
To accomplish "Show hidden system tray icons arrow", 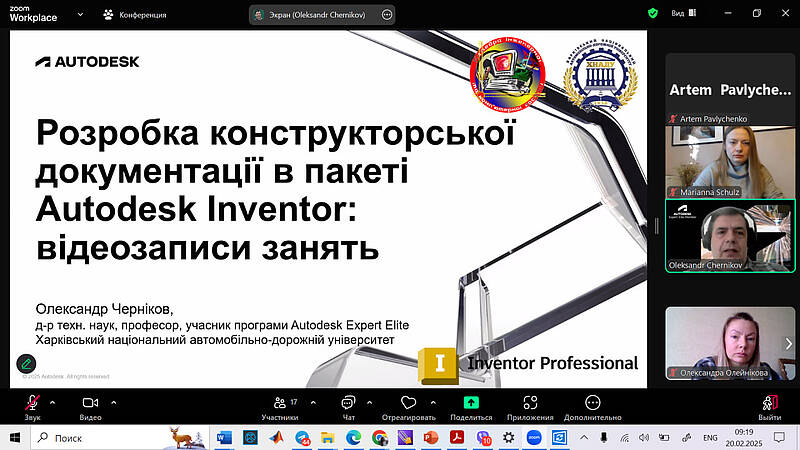I will pyautogui.click(x=584, y=438).
